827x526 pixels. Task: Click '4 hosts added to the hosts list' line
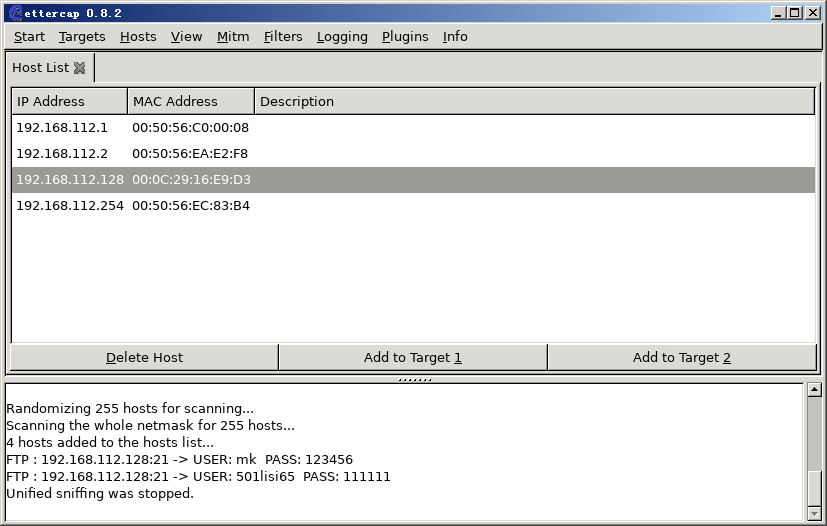point(110,442)
